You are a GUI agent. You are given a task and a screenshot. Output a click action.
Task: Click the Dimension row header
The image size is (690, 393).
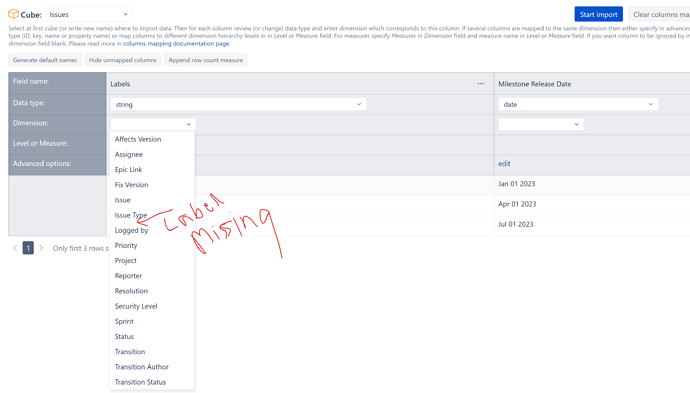pos(57,125)
